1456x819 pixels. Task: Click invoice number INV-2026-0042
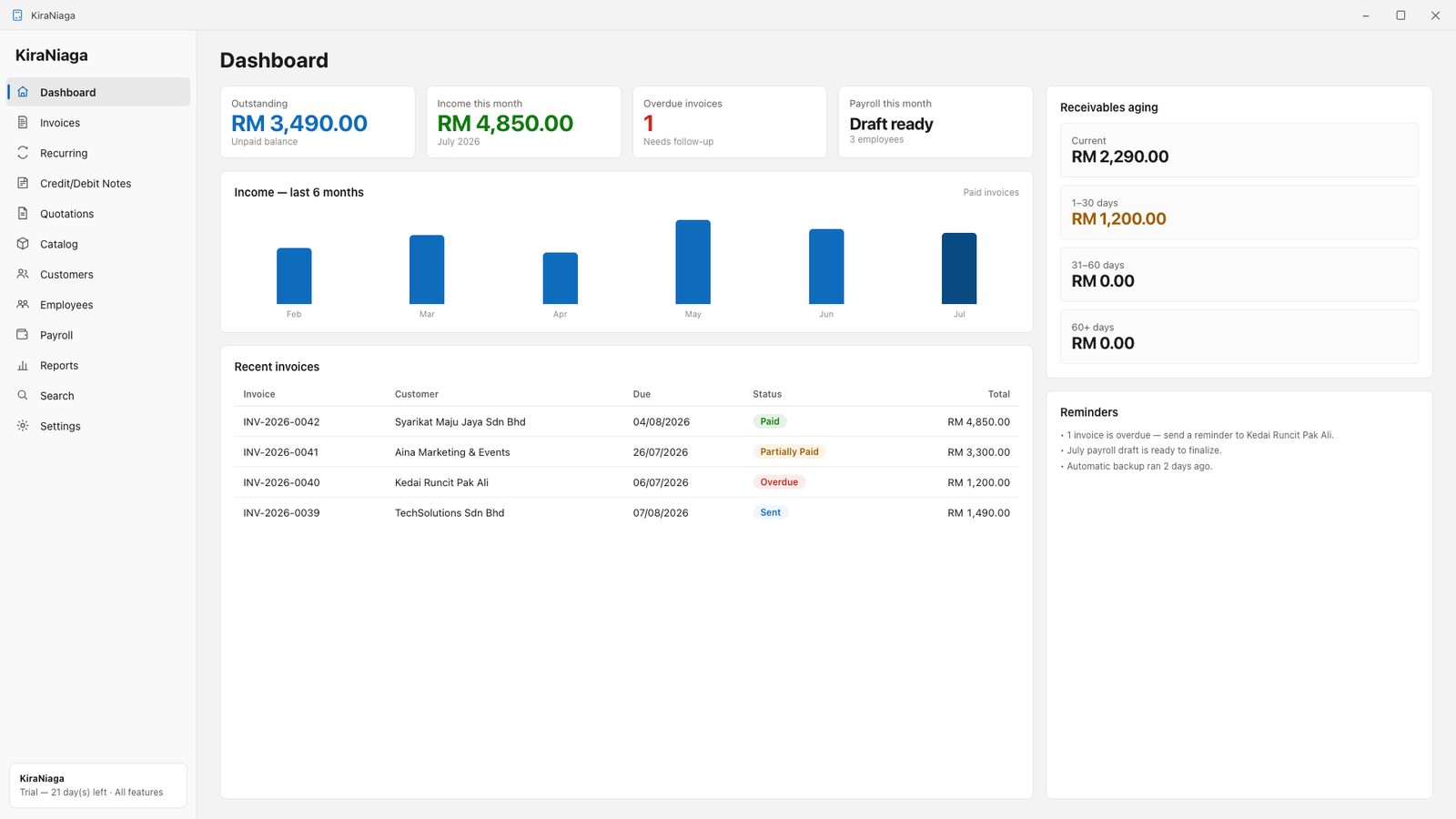(281, 421)
